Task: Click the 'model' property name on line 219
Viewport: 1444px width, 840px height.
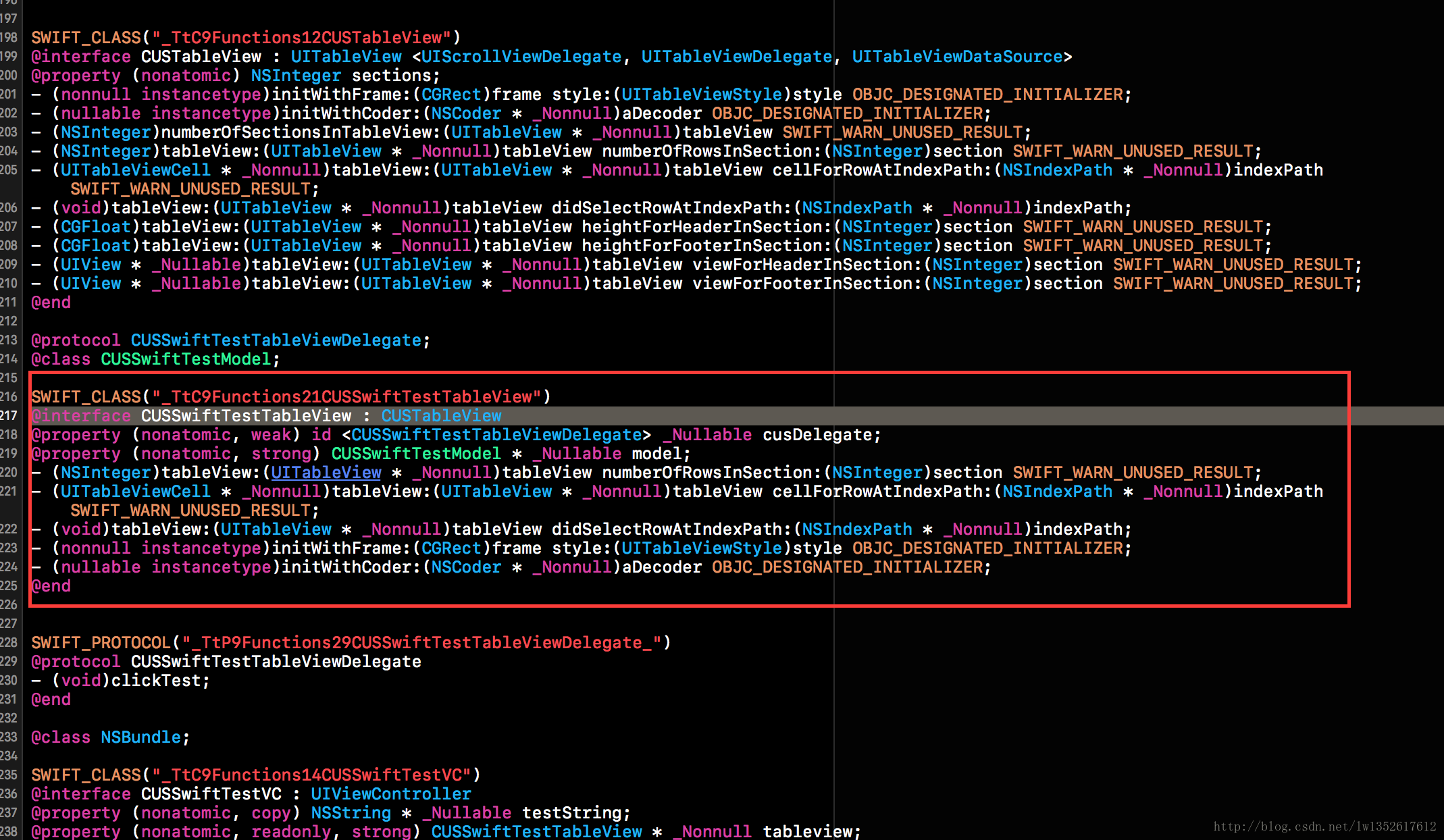Action: [x=656, y=454]
